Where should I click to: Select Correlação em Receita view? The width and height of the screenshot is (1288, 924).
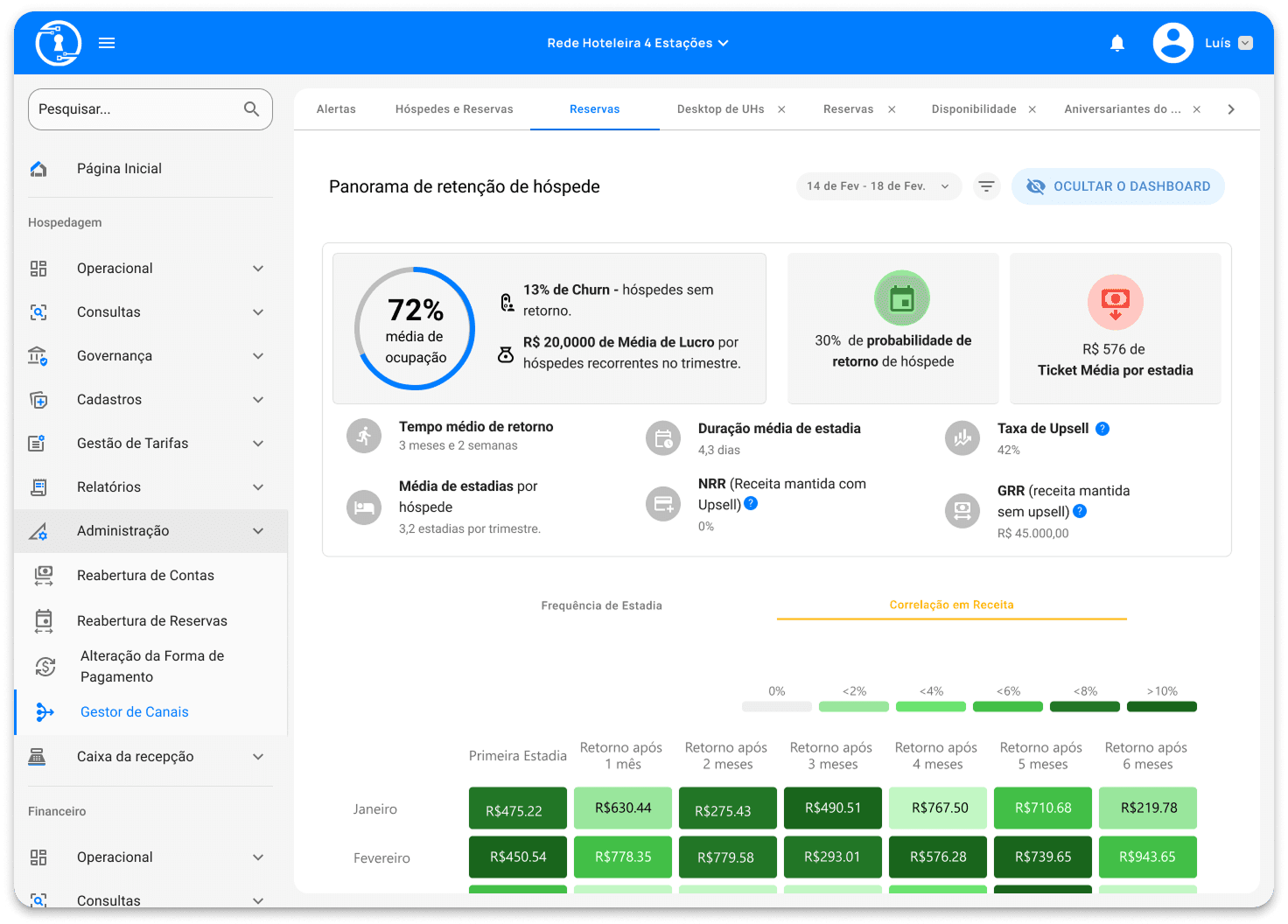pyautogui.click(x=951, y=605)
